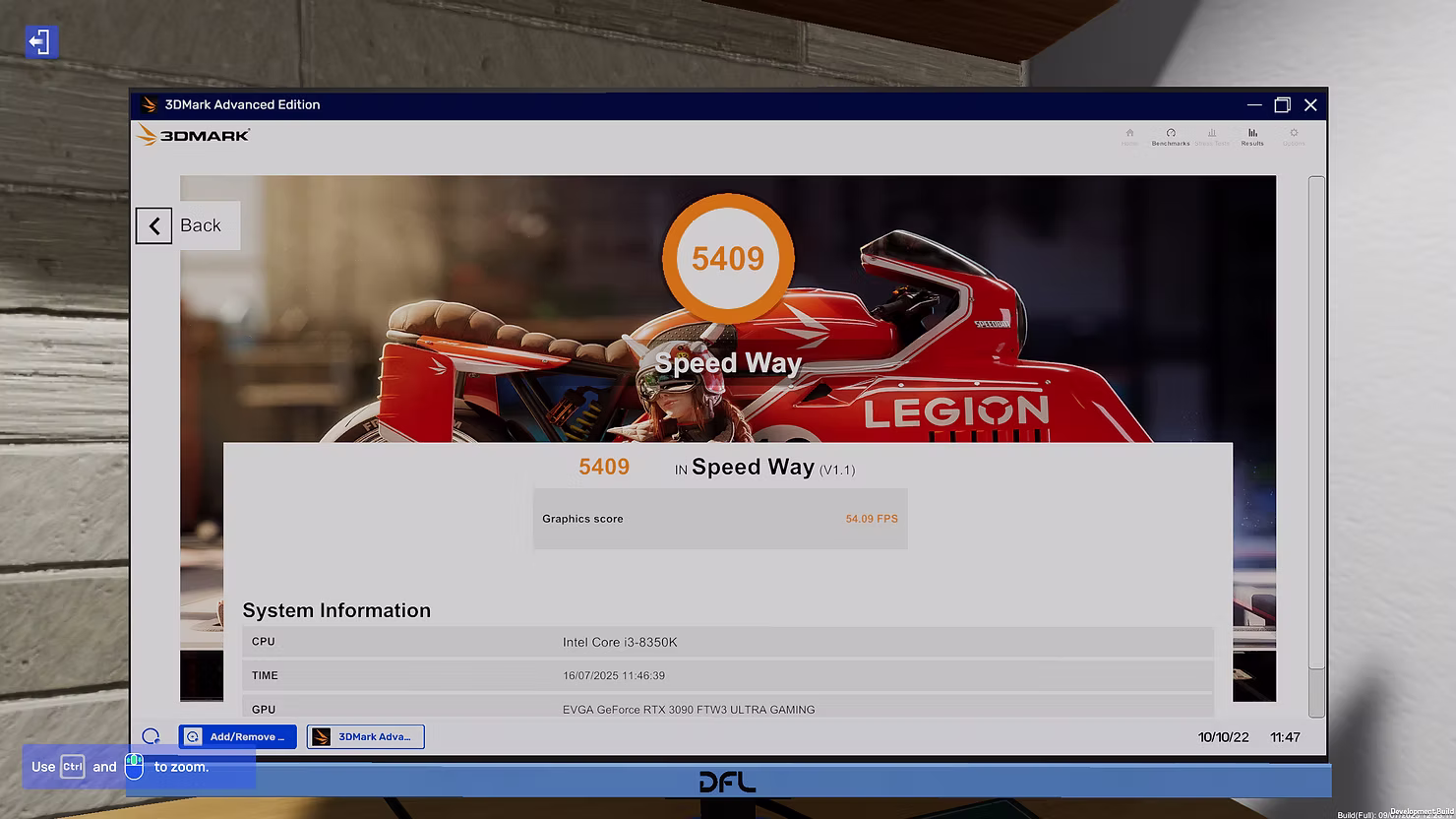
Task: Close the 3DMark Advanced Edition window
Action: [x=1310, y=104]
